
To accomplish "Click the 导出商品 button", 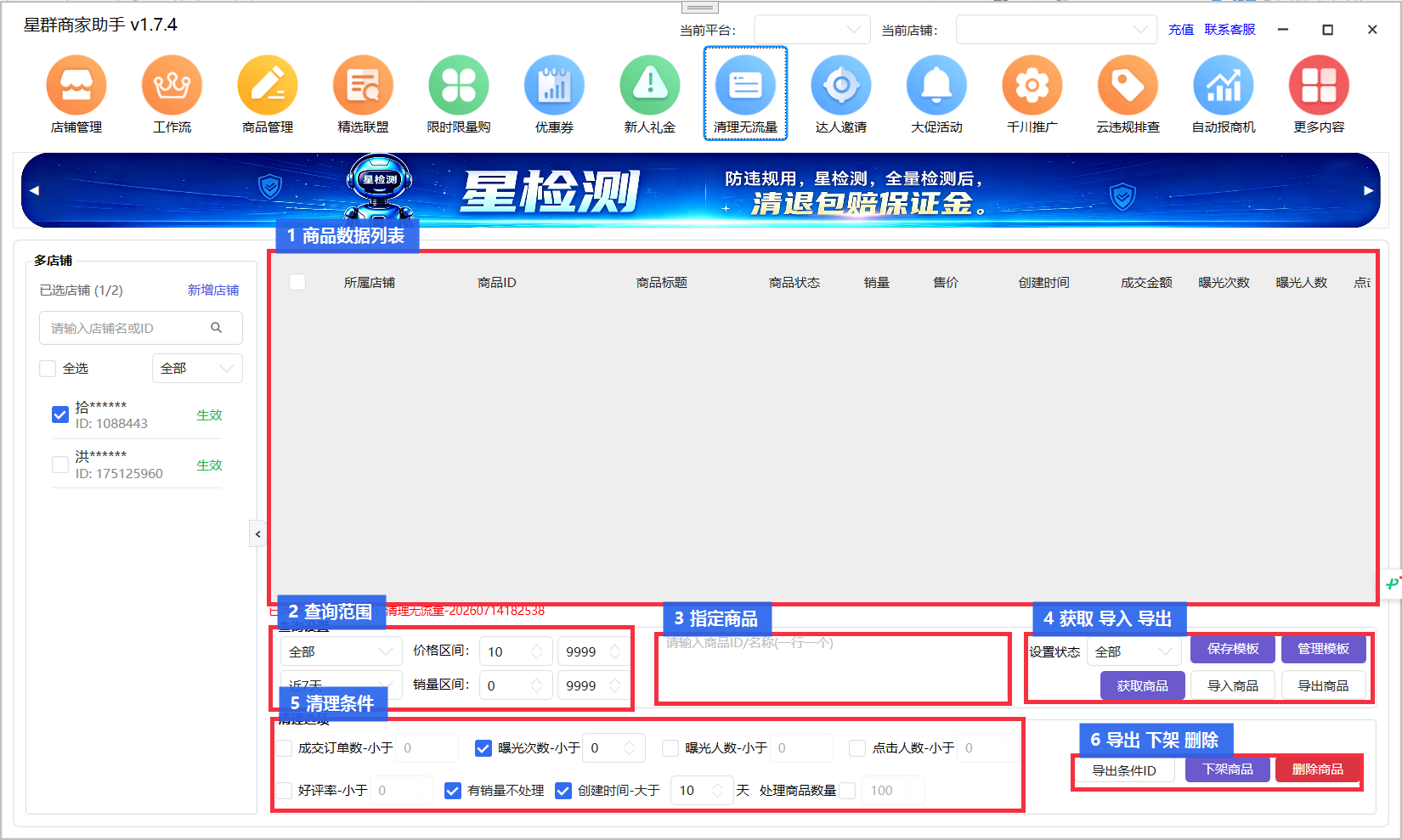I will [x=1323, y=685].
